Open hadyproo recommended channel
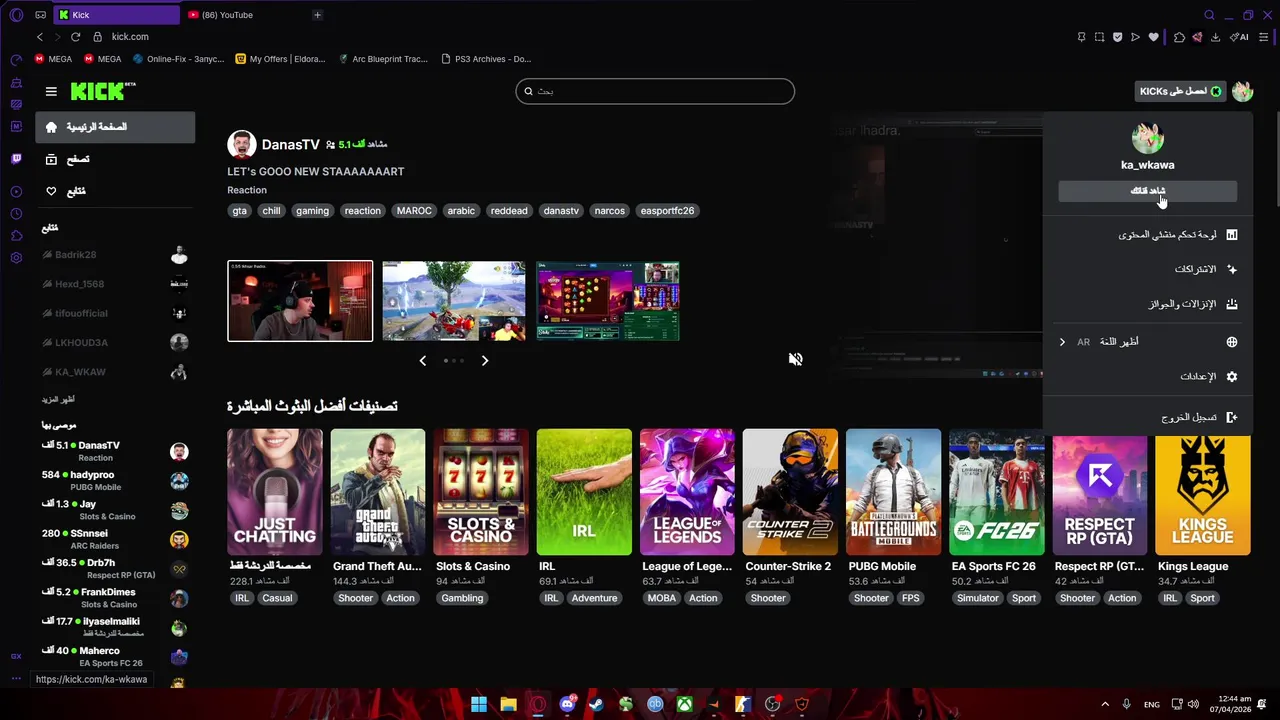This screenshot has height=720, width=1280. (x=115, y=481)
